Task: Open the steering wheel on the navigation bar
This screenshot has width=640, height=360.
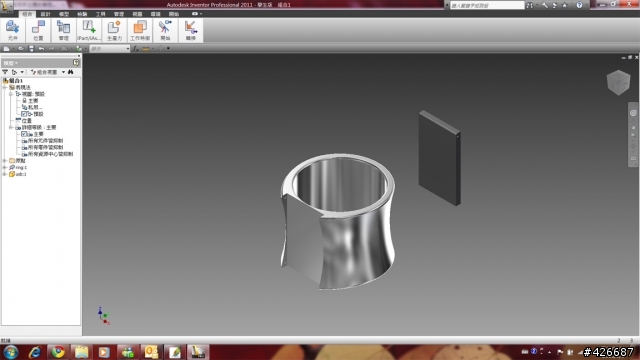Action: pyautogui.click(x=633, y=113)
